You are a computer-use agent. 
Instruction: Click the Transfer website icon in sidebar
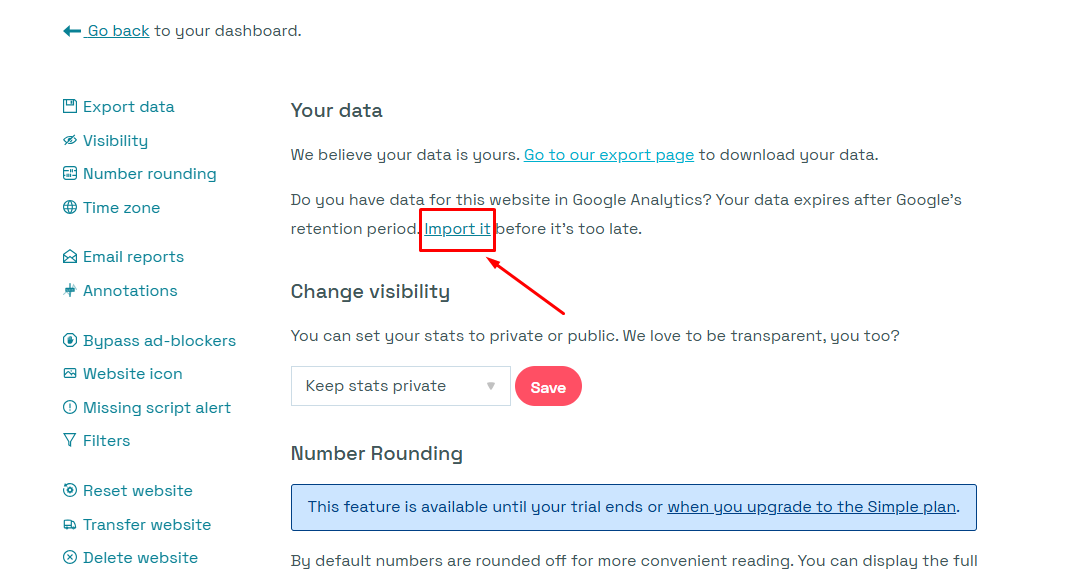[69, 524]
